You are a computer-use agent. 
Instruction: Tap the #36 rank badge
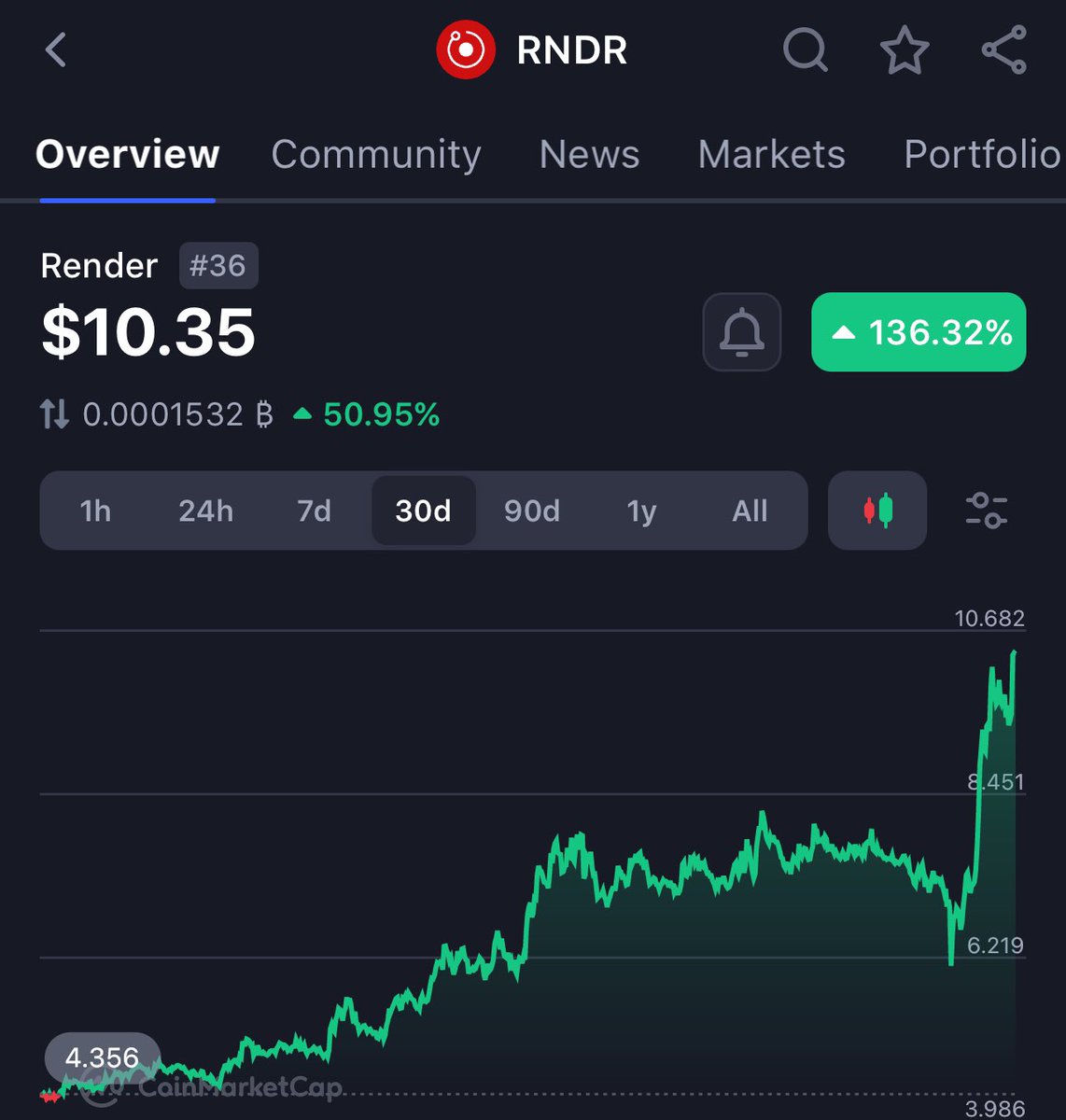218,266
